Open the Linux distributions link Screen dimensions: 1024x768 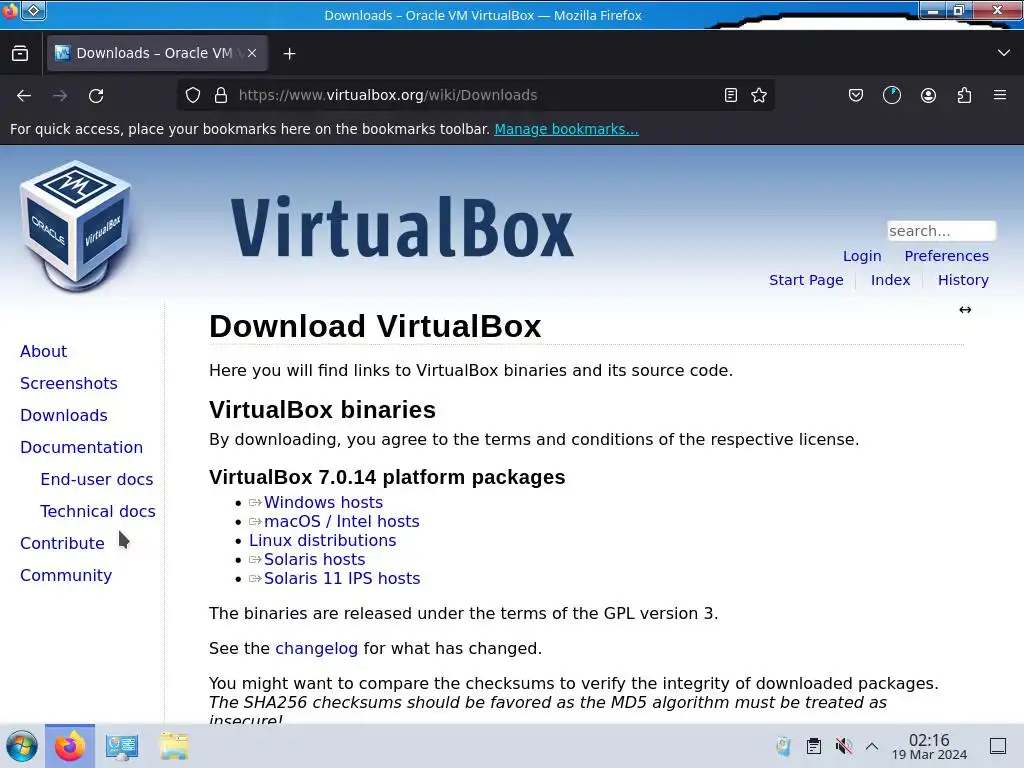(323, 540)
